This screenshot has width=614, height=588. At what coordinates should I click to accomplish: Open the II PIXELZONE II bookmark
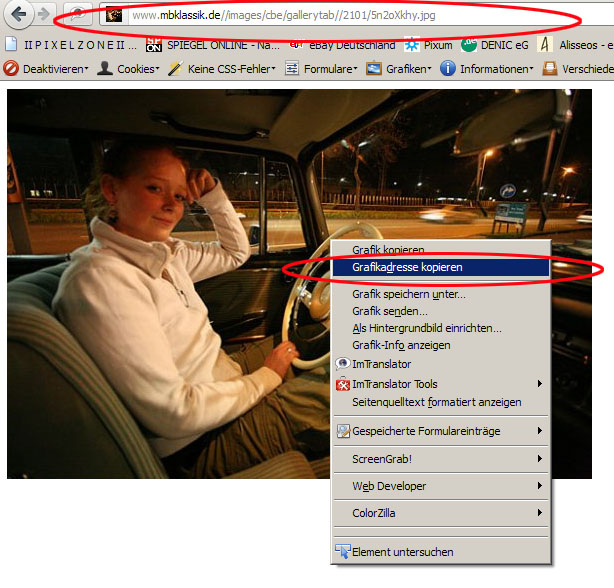tap(72, 45)
